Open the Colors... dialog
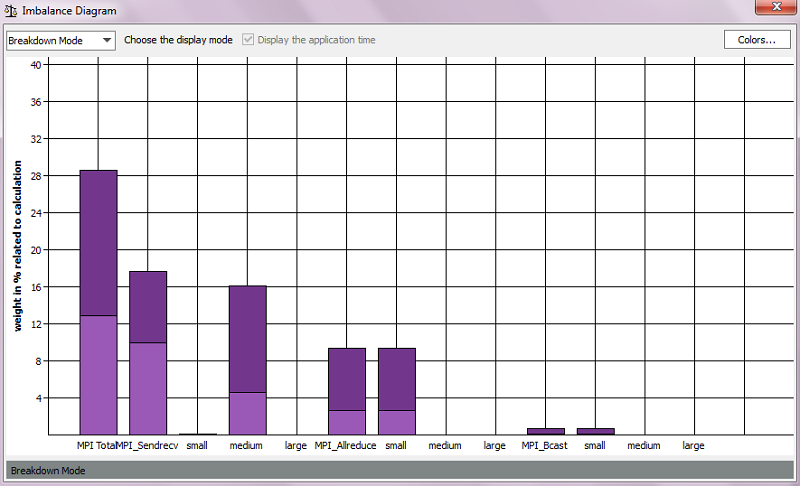The height and width of the screenshot is (486, 800). click(x=757, y=40)
